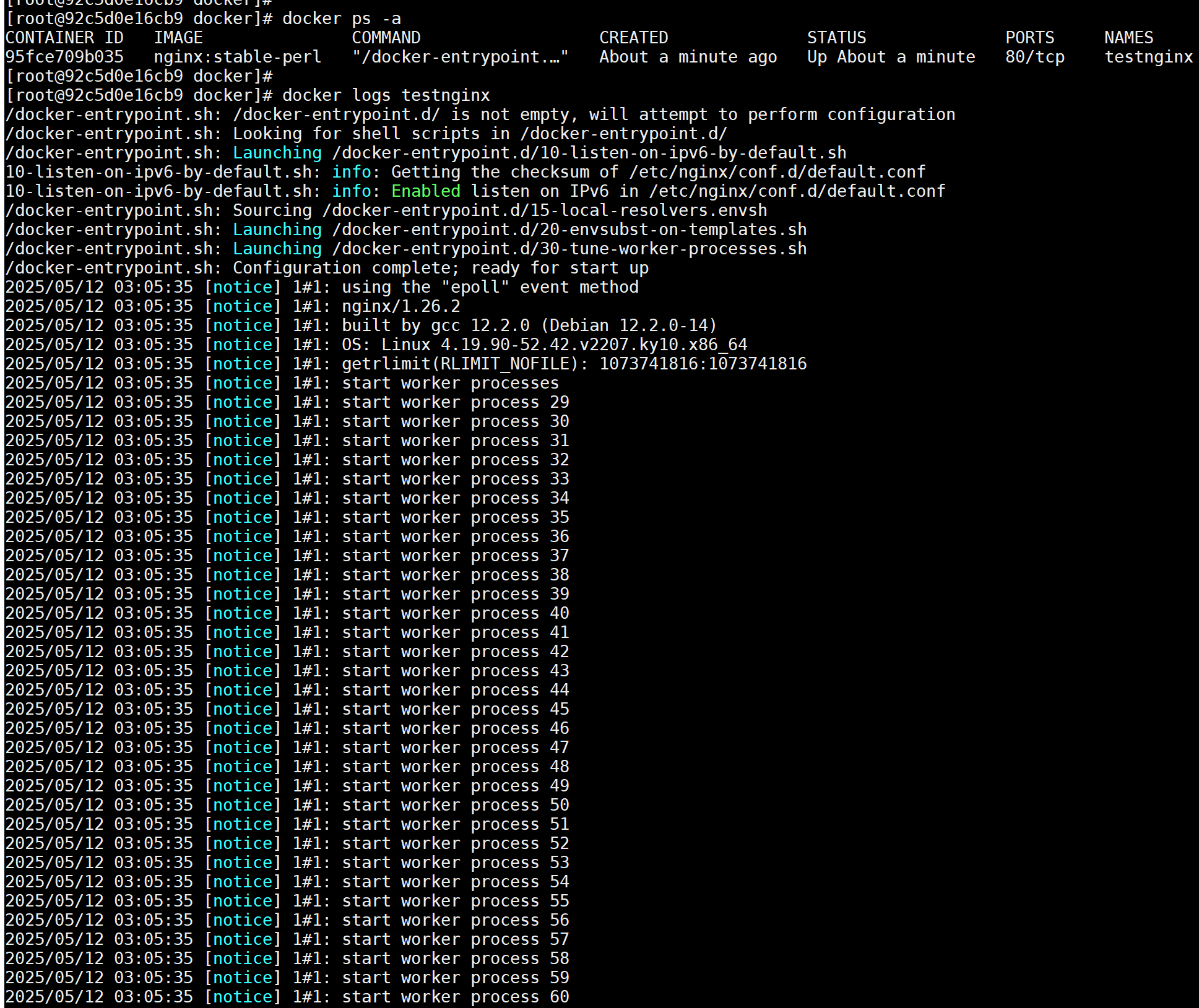Screen dimensions: 1199x1008
Task: Click the CREATED column header
Action: click(633, 37)
